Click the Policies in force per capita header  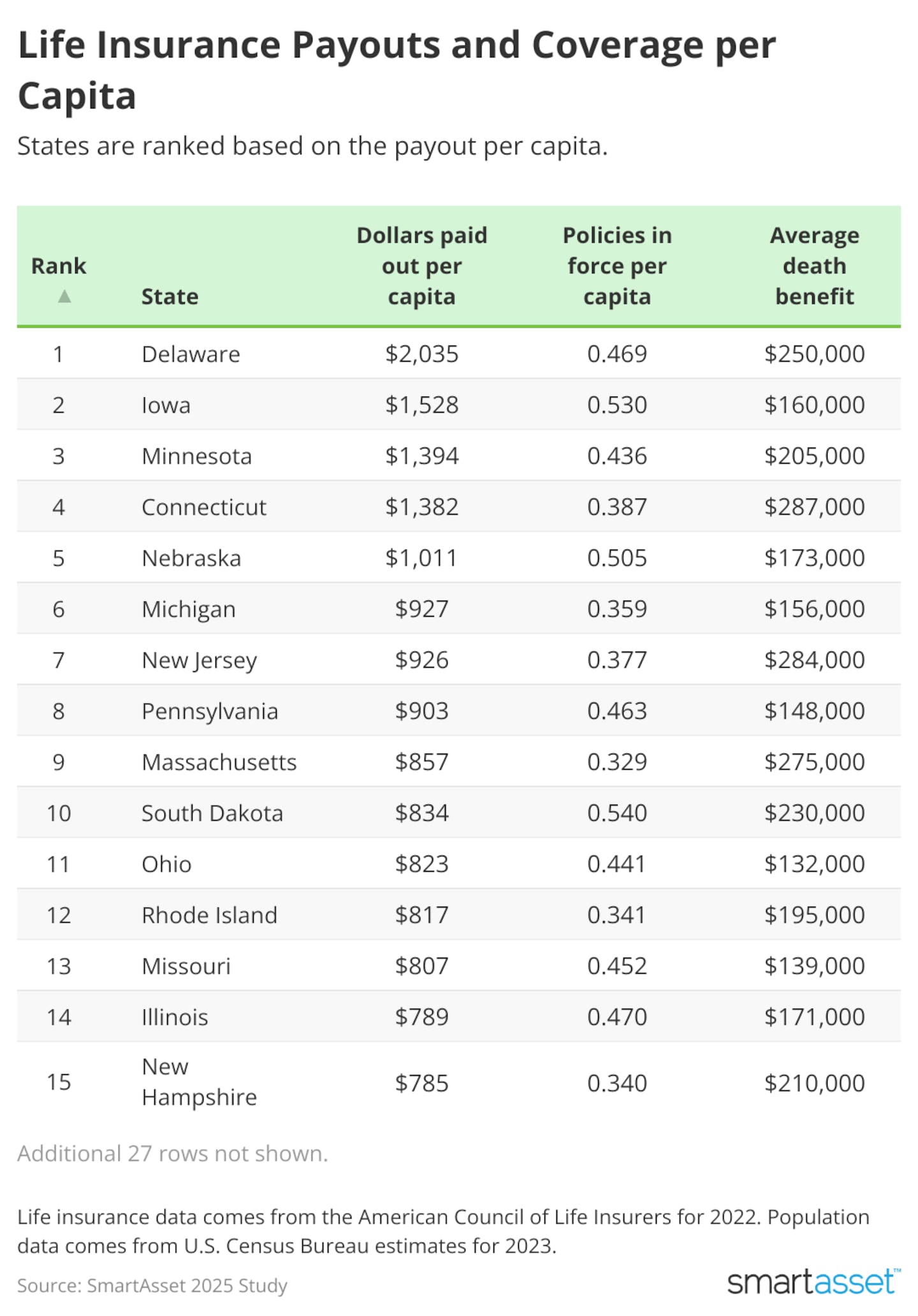pyautogui.click(x=616, y=266)
